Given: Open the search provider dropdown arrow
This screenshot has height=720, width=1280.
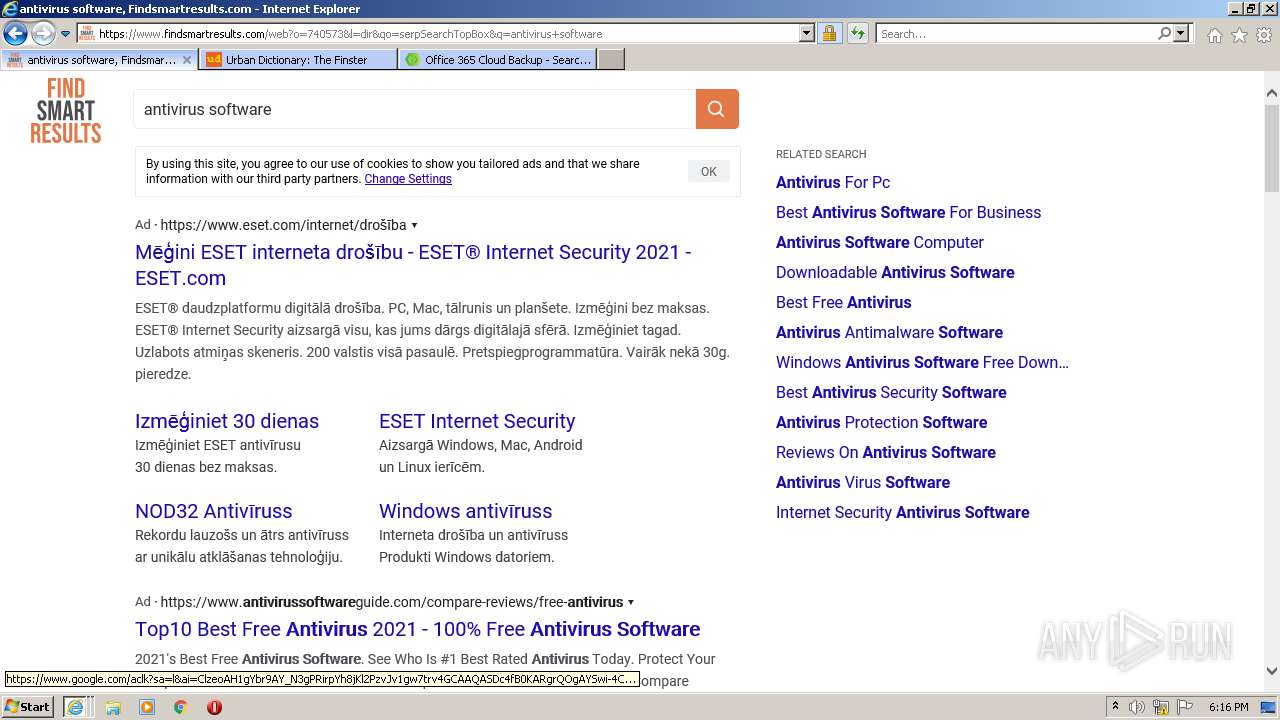Looking at the screenshot, I should 1181,34.
